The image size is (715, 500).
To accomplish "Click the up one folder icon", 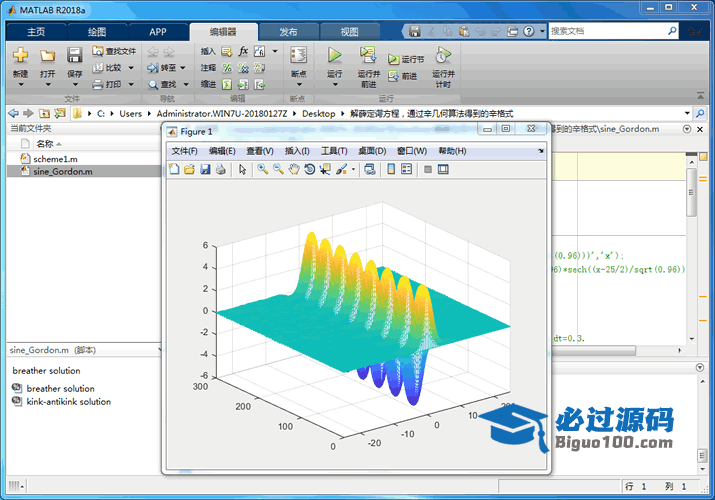I will 44,113.
